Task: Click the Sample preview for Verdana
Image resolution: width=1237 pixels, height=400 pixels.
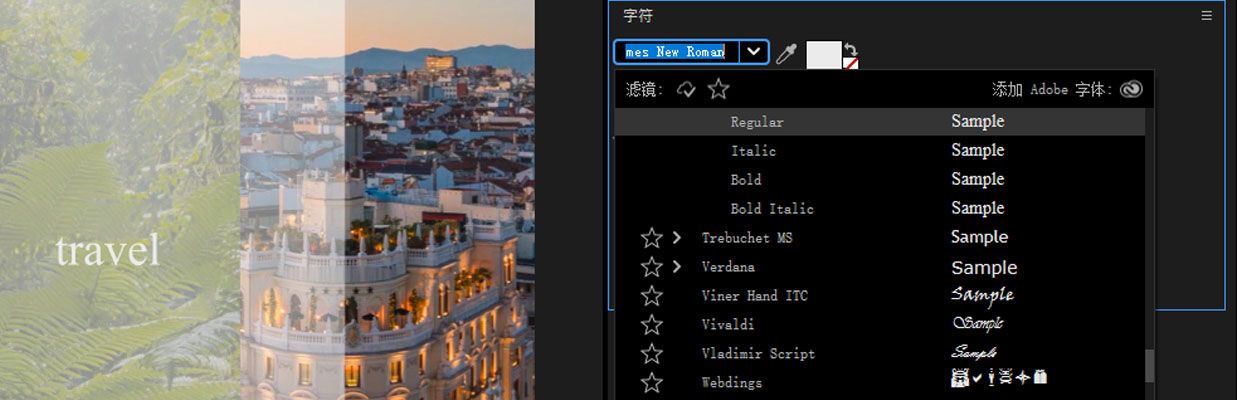Action: tap(984, 268)
